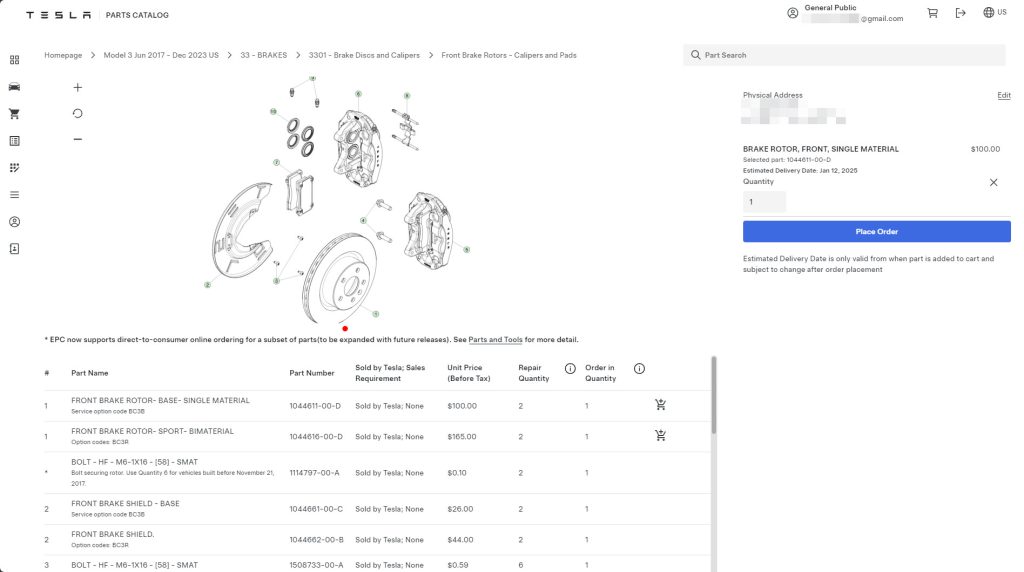Open the vehicle catalog car icon

pyautogui.click(x=14, y=87)
